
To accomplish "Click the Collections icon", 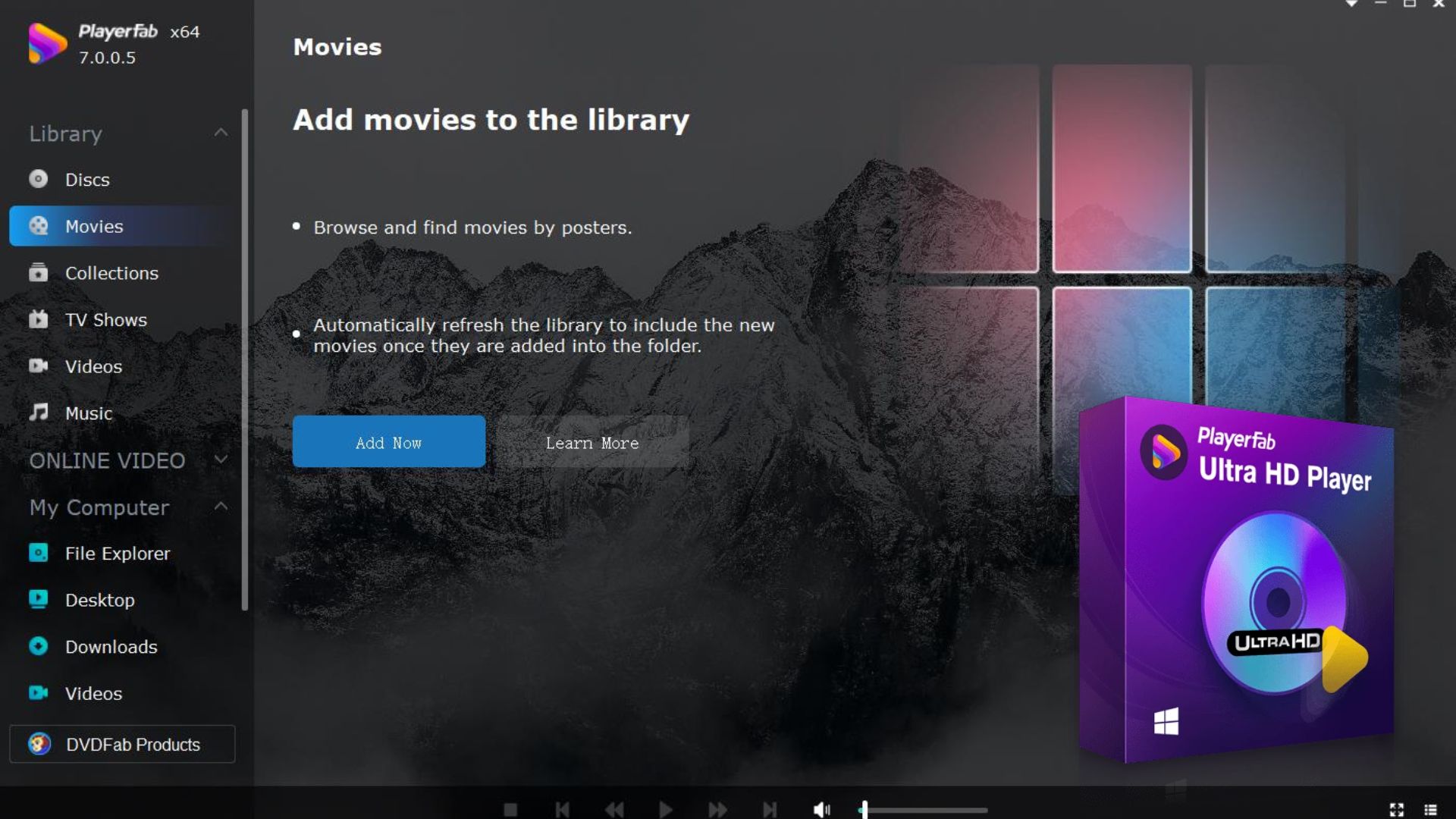I will pyautogui.click(x=38, y=272).
